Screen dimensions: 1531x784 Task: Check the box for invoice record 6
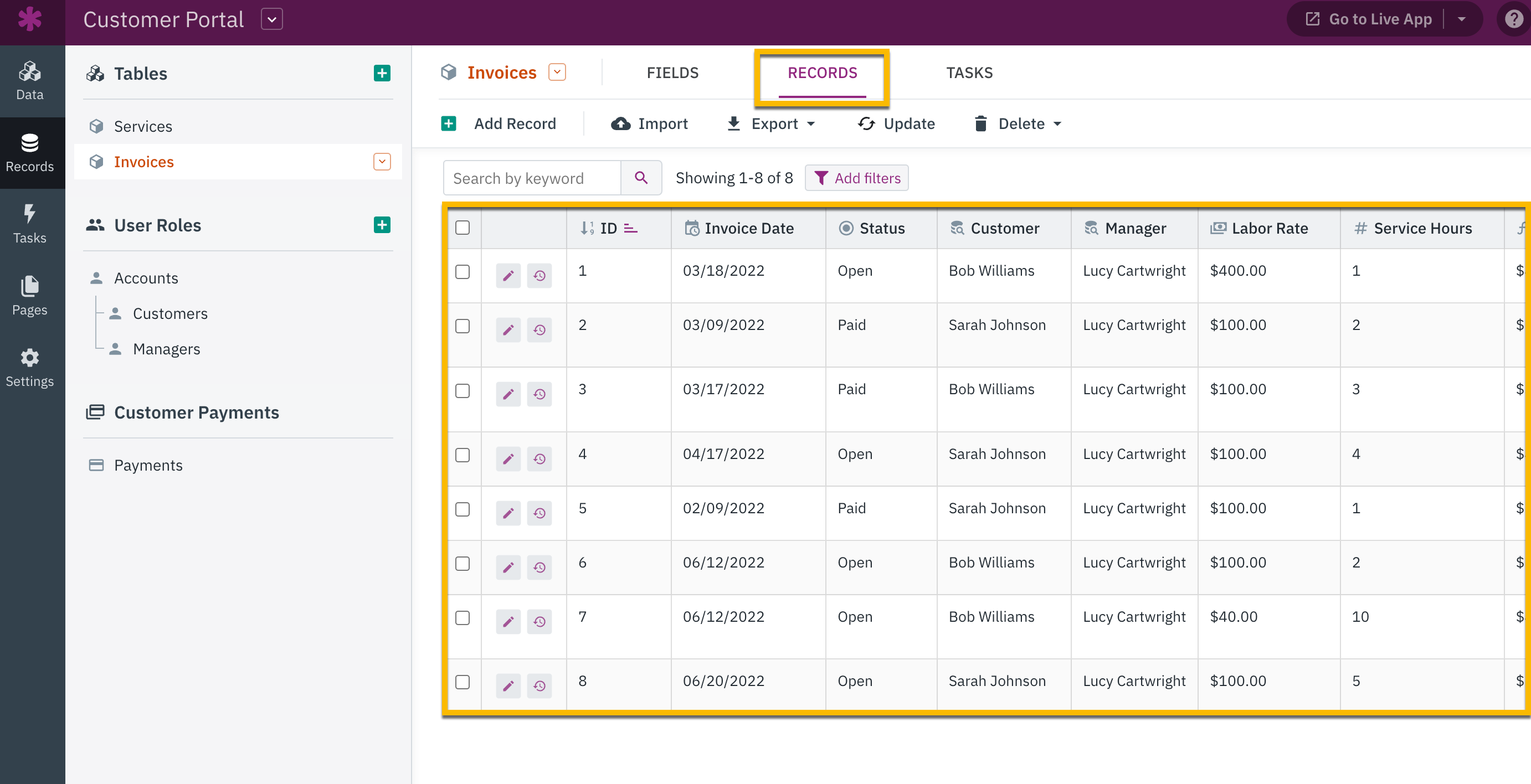[x=463, y=564]
